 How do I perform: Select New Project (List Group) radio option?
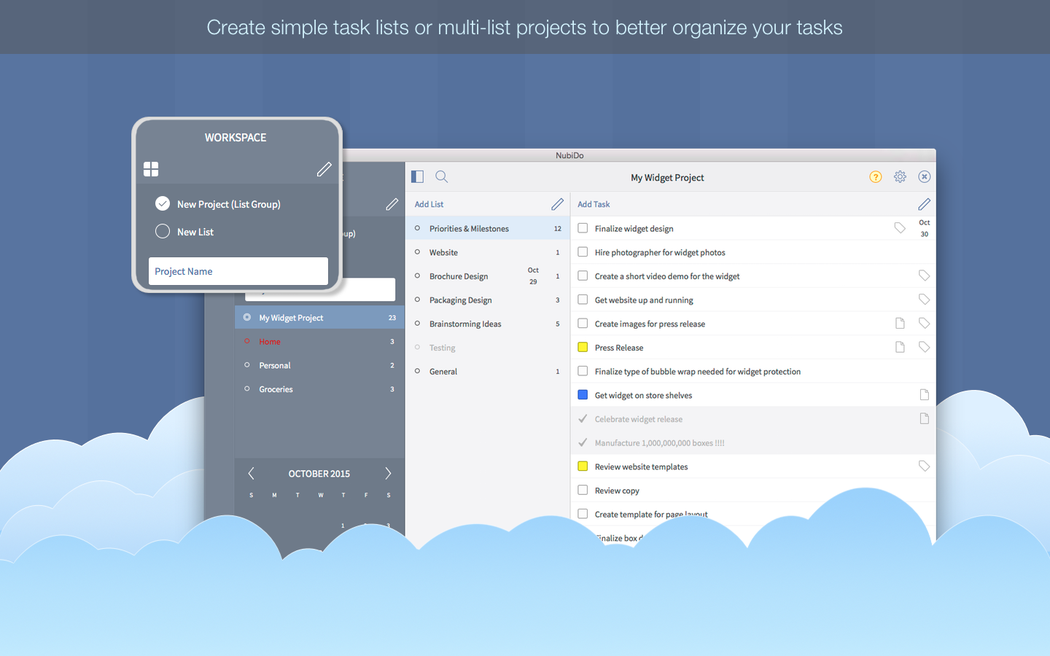click(x=163, y=204)
